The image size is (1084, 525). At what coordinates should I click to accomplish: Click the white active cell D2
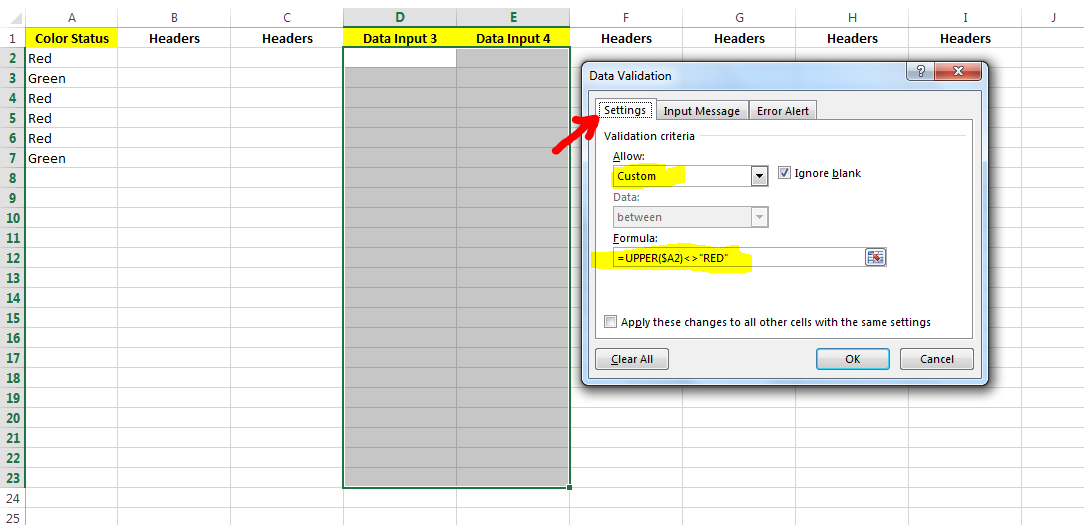click(x=400, y=58)
